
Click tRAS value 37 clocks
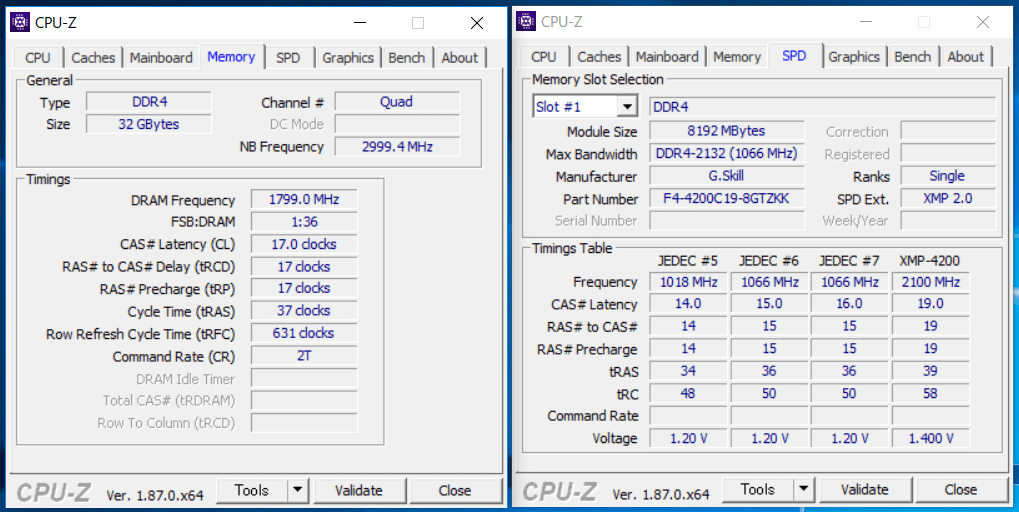point(304,311)
